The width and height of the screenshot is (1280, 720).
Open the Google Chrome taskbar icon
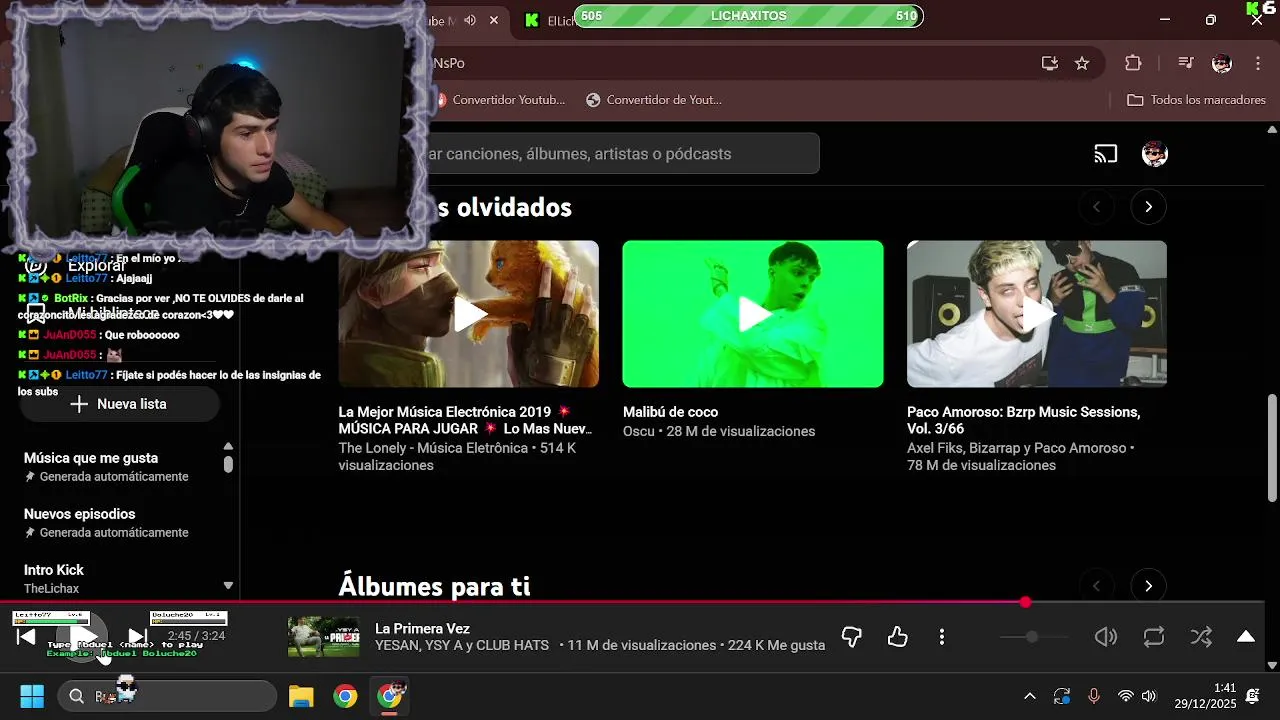tap(345, 696)
